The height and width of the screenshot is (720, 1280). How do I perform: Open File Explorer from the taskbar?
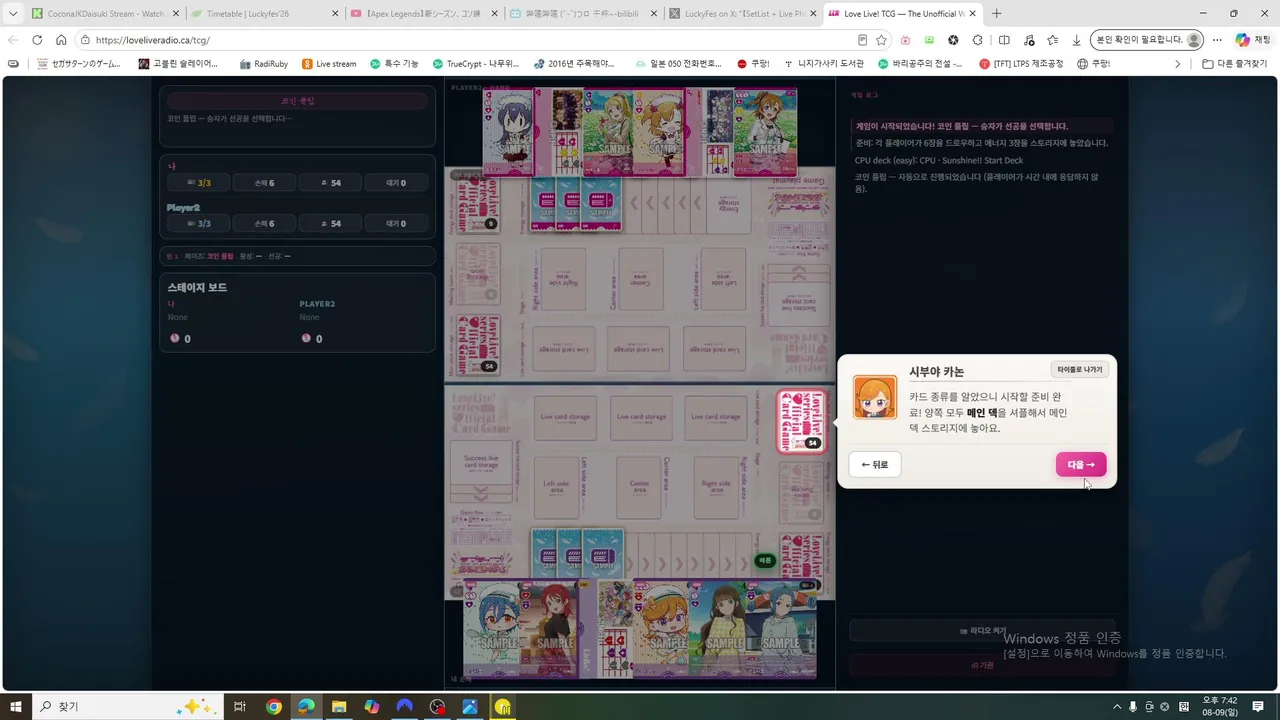point(339,707)
